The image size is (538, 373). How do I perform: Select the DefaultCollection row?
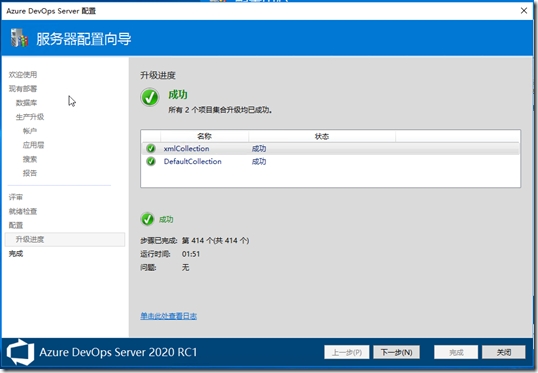pyautogui.click(x=330, y=161)
